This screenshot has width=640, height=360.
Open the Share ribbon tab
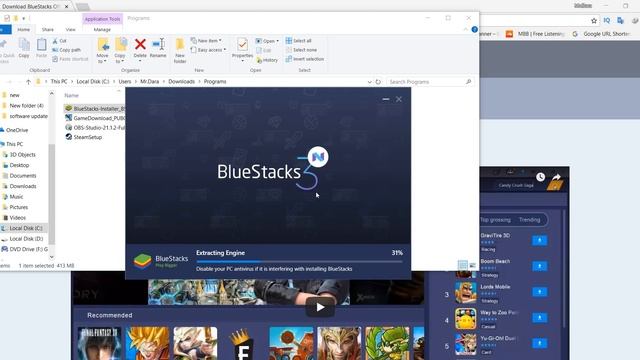pyautogui.click(x=47, y=29)
